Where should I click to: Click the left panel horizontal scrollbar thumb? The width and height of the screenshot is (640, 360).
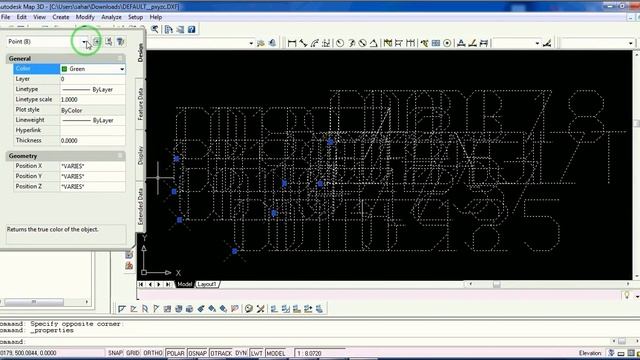coord(34,302)
